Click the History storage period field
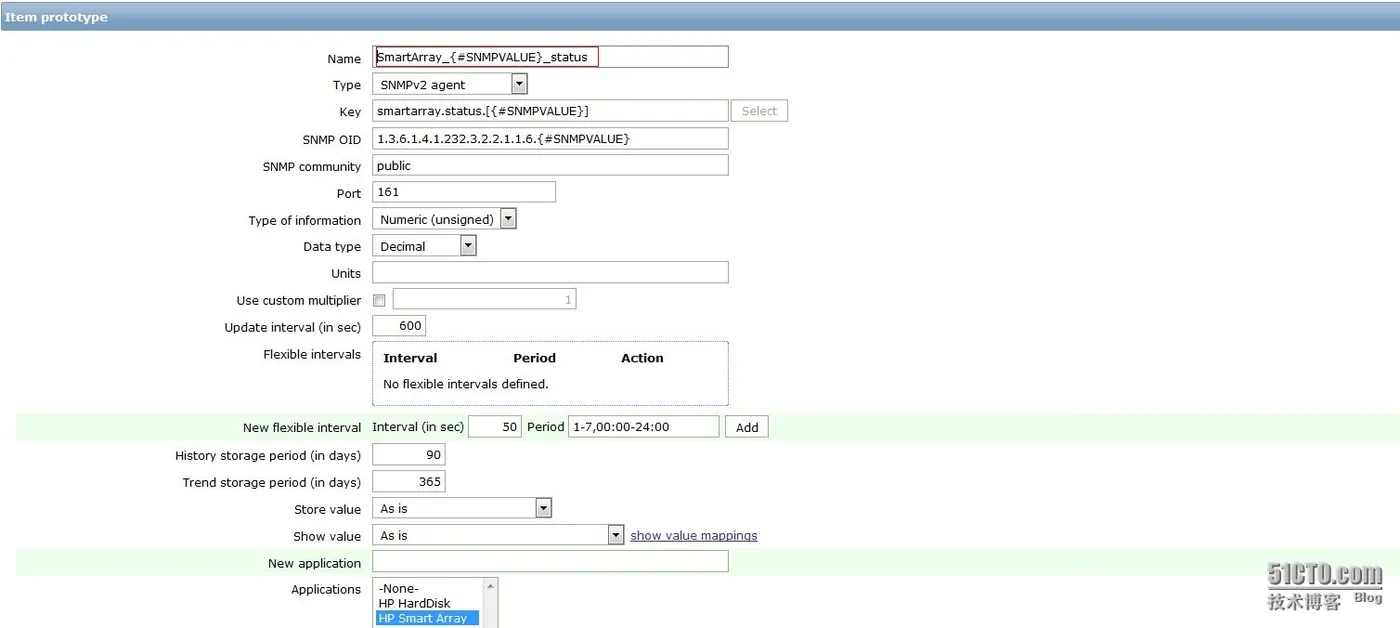Image resolution: width=1400 pixels, height=628 pixels. 408,455
